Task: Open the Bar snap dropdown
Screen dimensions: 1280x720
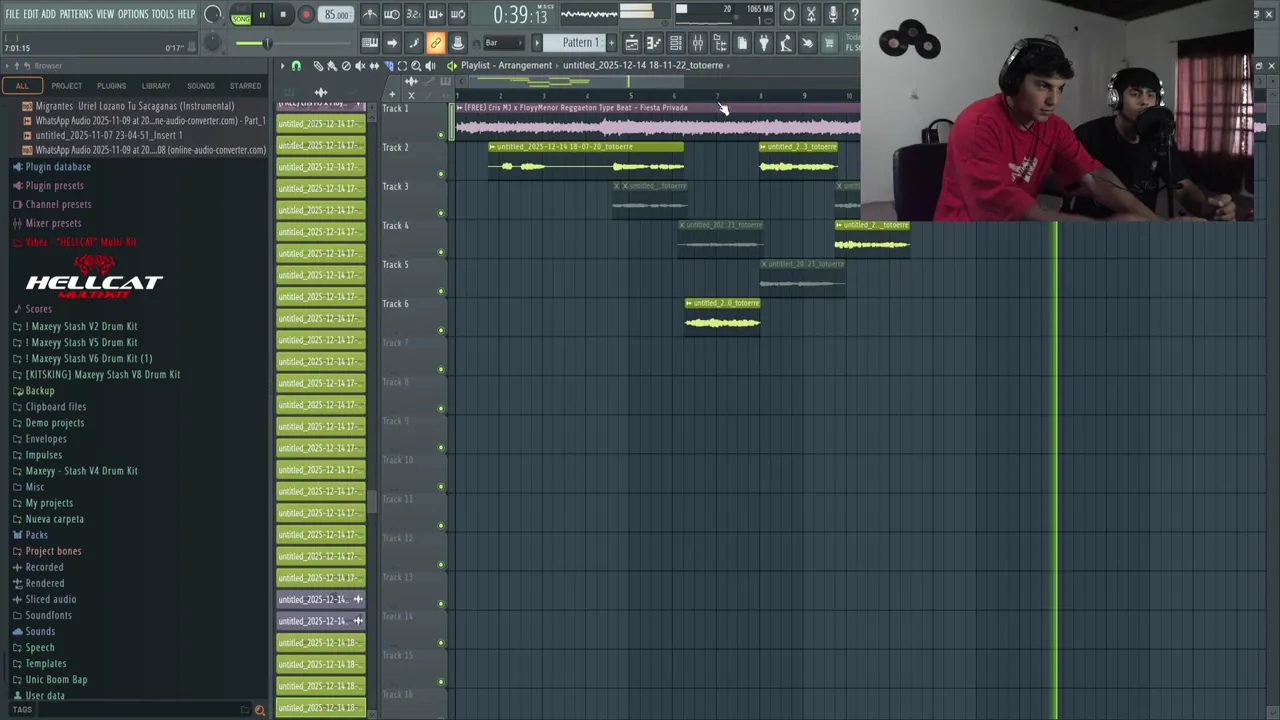Action: point(503,43)
